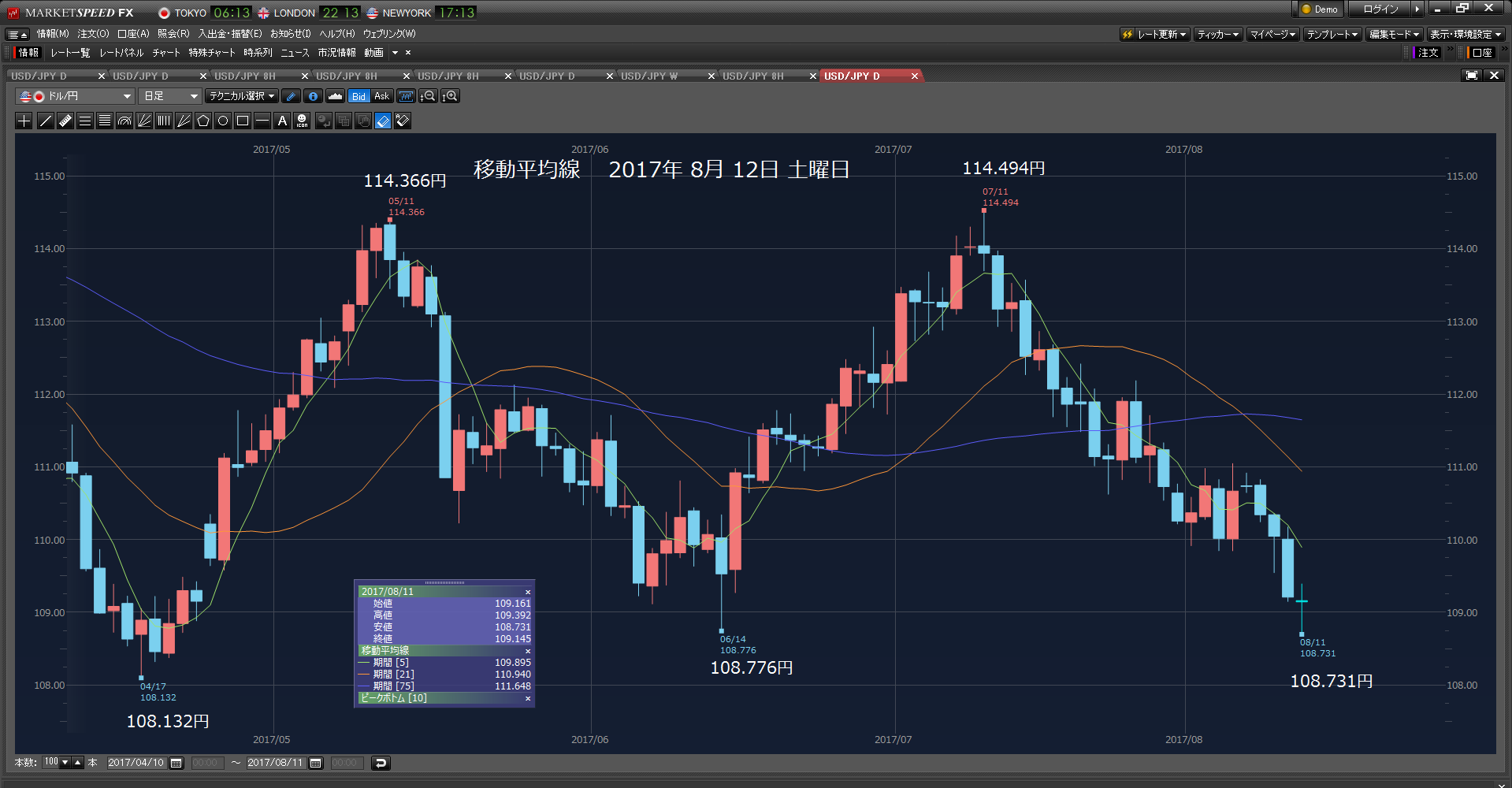Open the 編集モード dropdown

click(x=1395, y=34)
